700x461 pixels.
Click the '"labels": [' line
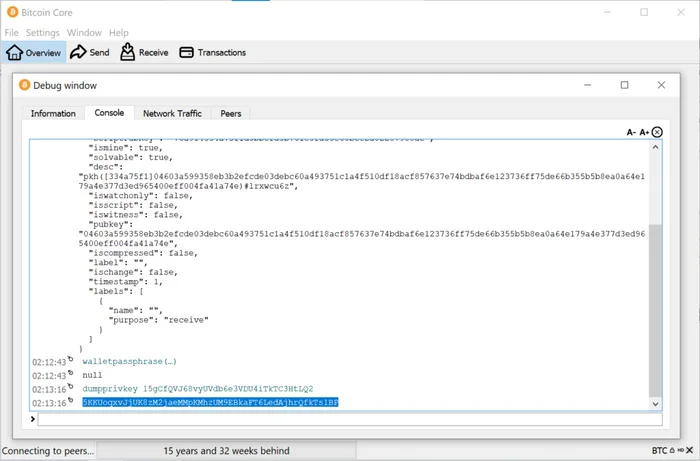coord(116,291)
